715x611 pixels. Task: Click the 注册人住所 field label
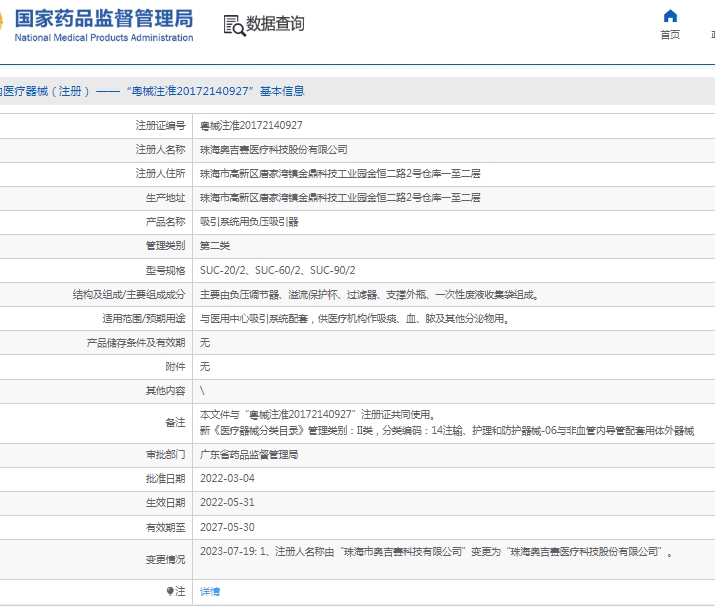coord(161,174)
